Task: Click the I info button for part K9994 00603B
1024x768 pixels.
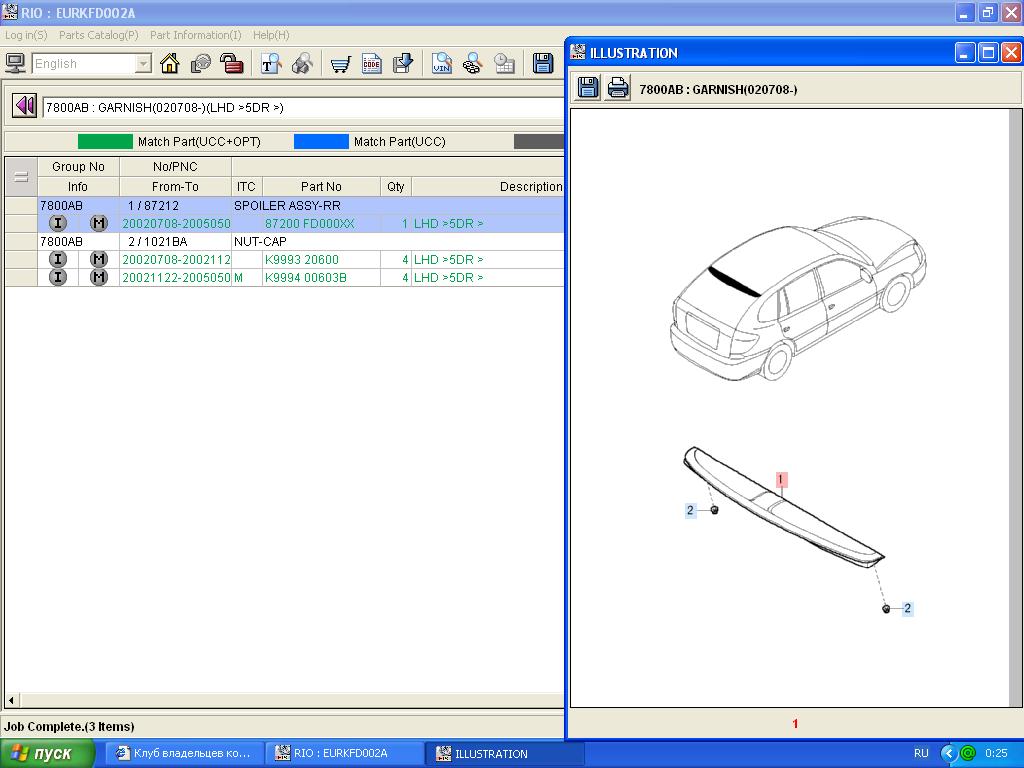Action: [58, 277]
